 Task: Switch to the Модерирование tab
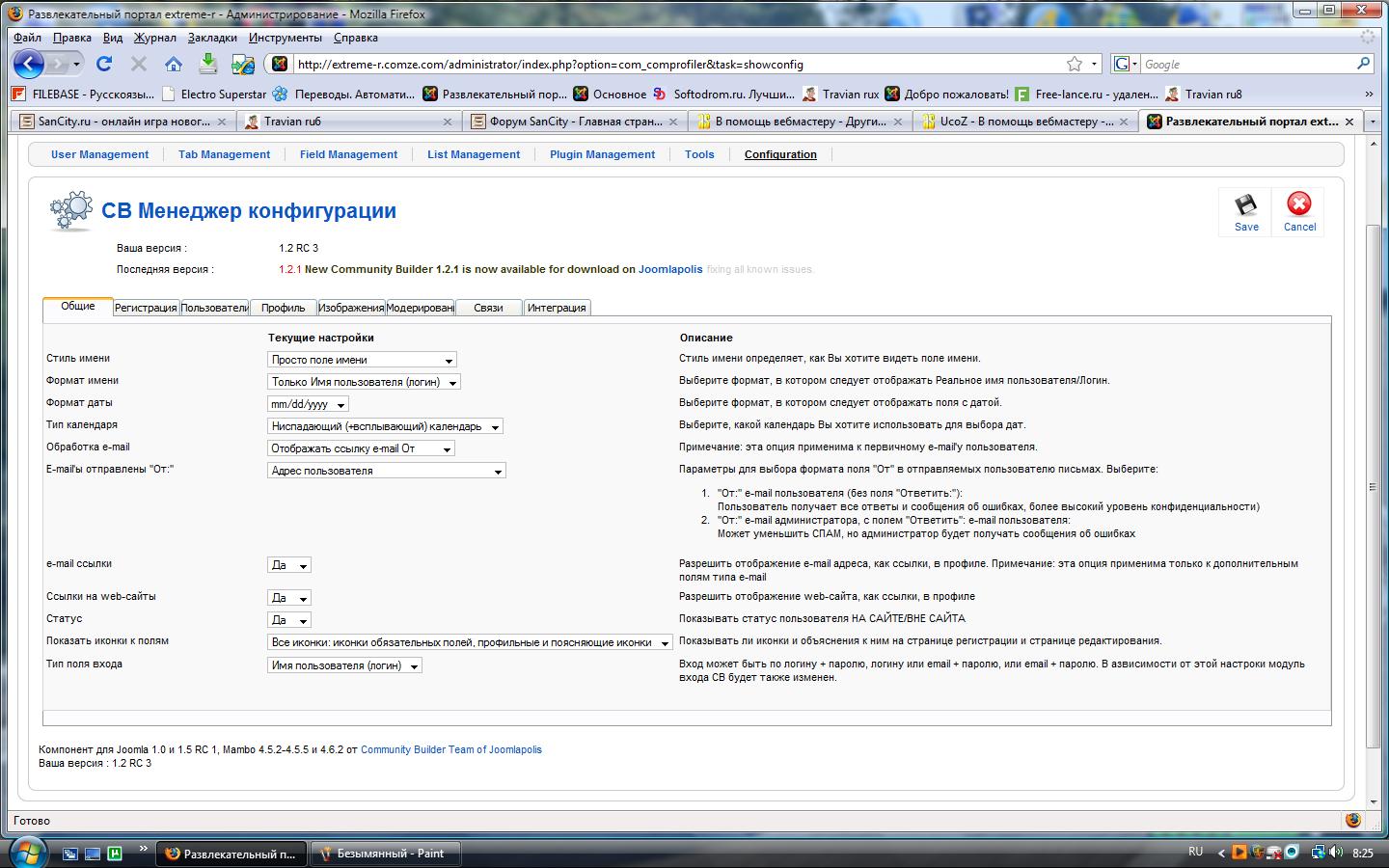click(x=420, y=308)
